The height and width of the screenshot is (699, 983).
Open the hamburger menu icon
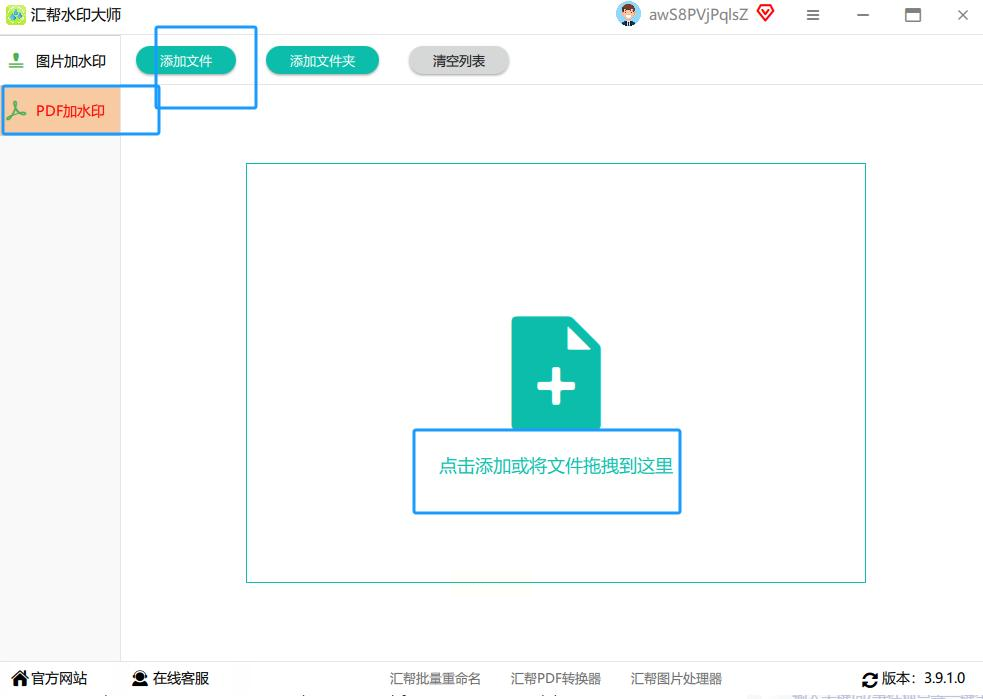click(812, 15)
